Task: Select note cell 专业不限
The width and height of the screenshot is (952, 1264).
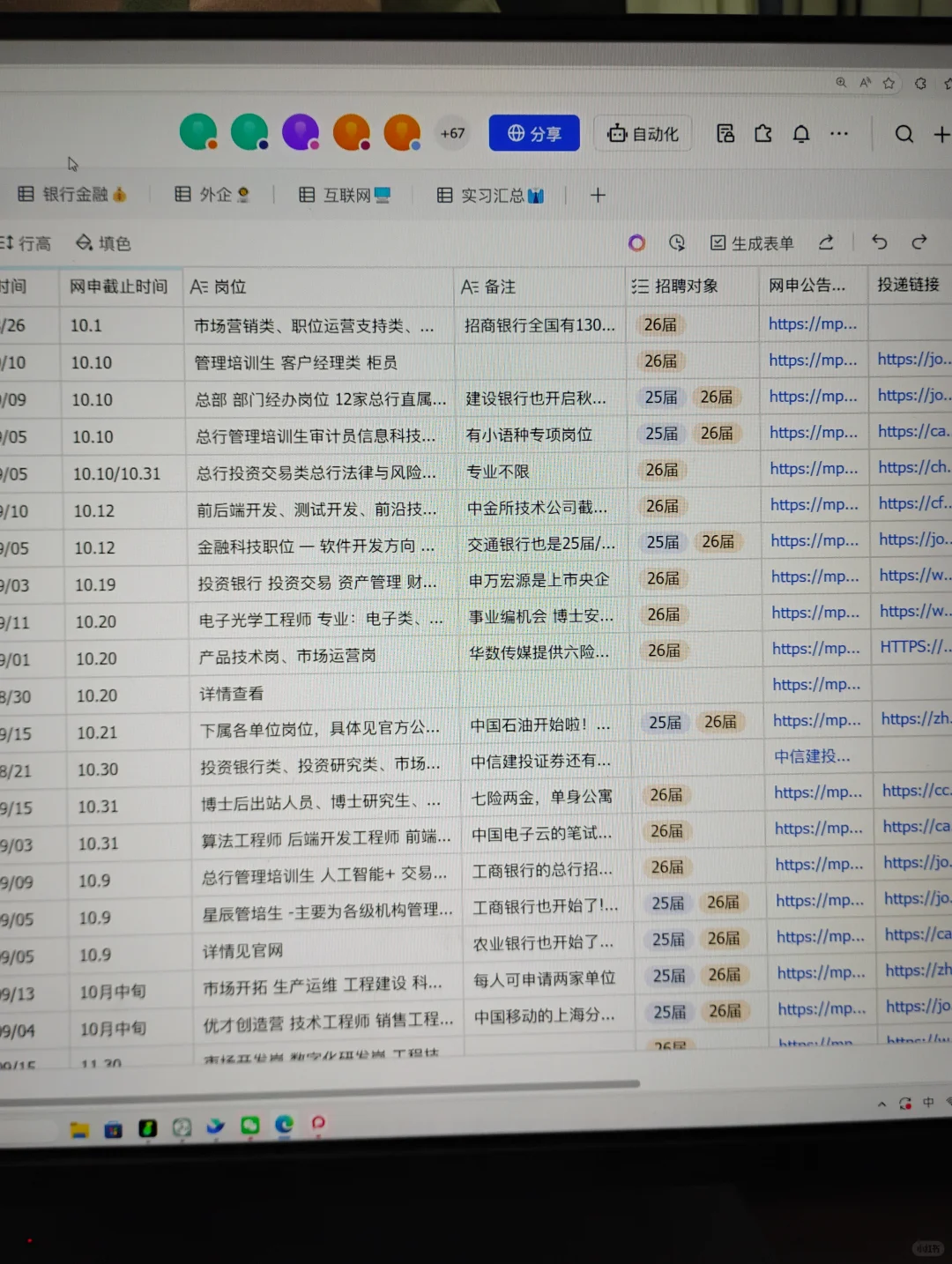Action: click(543, 472)
